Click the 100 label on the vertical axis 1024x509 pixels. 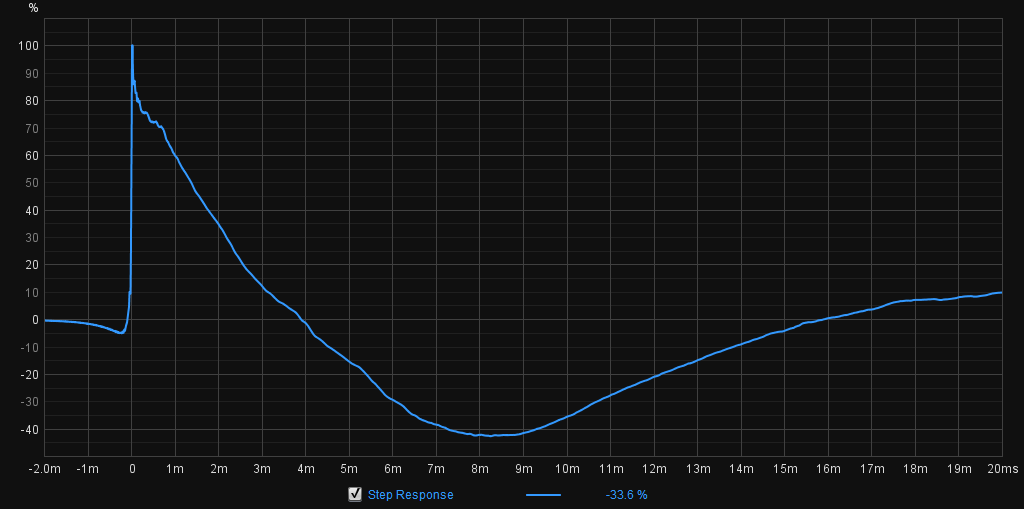click(29, 46)
